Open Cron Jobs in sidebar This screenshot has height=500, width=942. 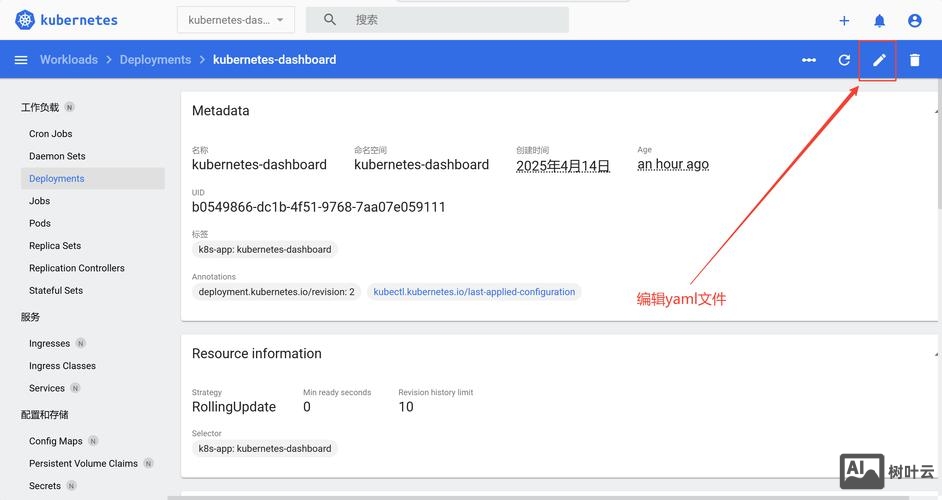[50, 133]
